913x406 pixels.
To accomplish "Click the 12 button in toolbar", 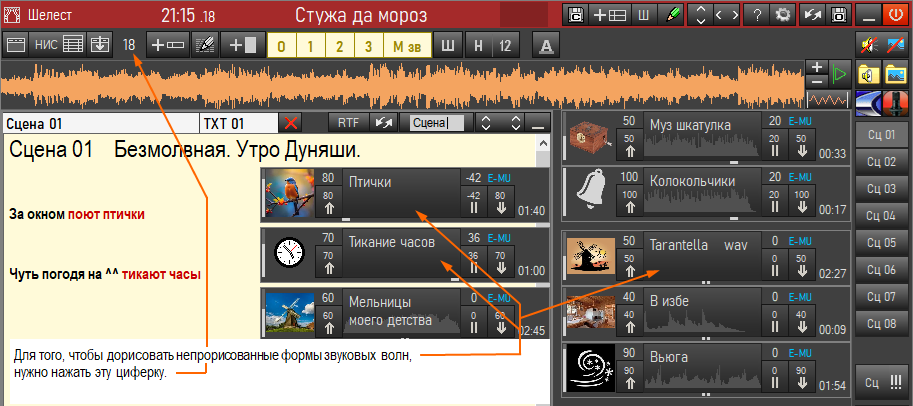I will tap(505, 45).
